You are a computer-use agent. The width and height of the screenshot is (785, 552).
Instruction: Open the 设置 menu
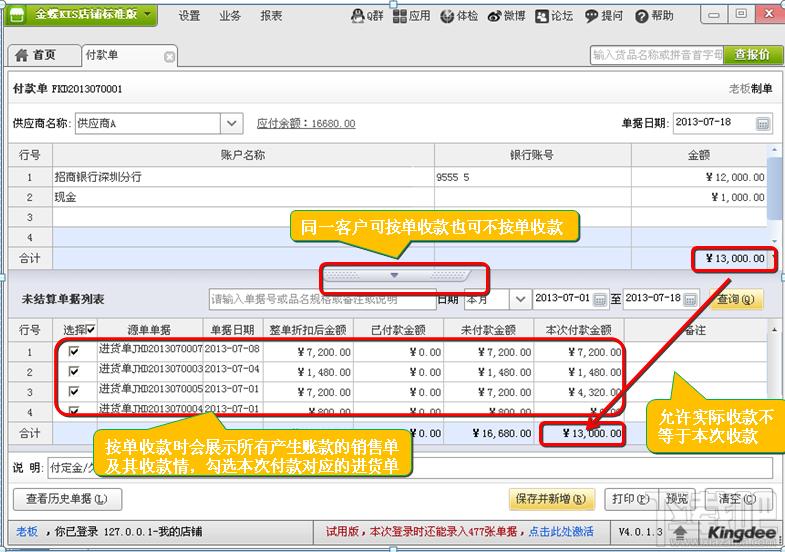click(189, 16)
